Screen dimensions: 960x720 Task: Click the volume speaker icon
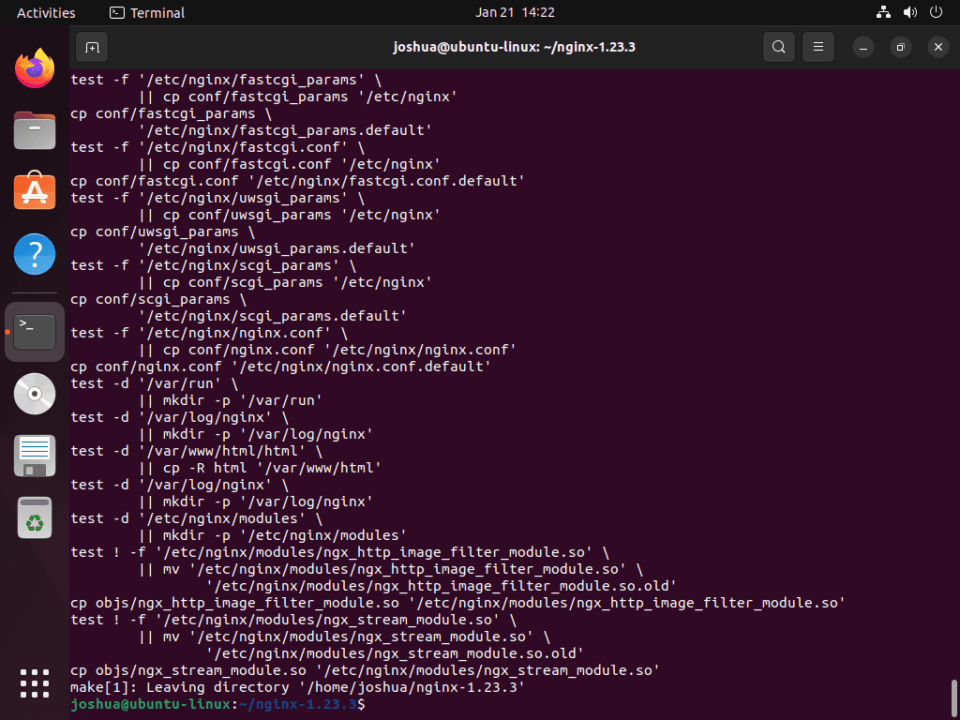coord(910,12)
